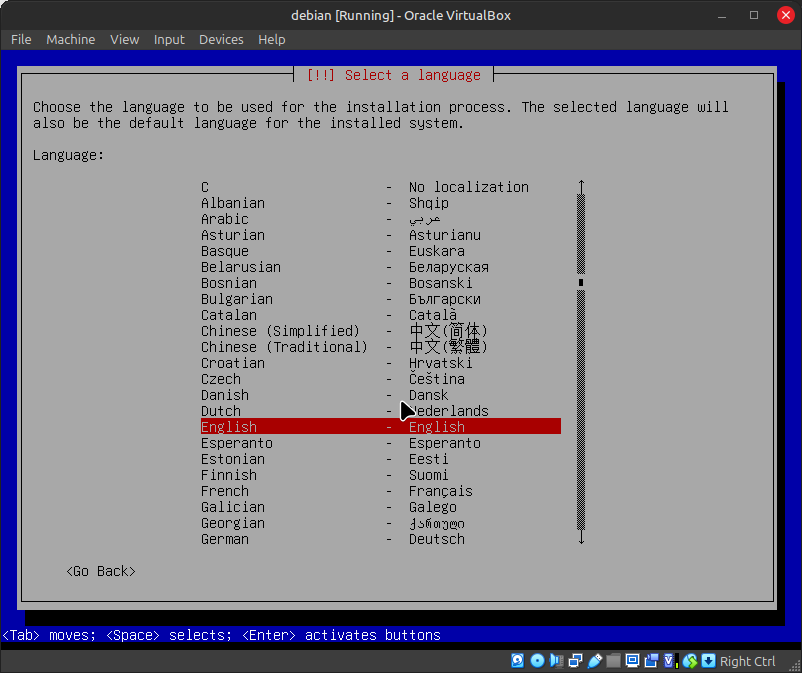Screen dimensions: 802x673
Task: Select French from the language list
Action: pyautogui.click(x=225, y=491)
